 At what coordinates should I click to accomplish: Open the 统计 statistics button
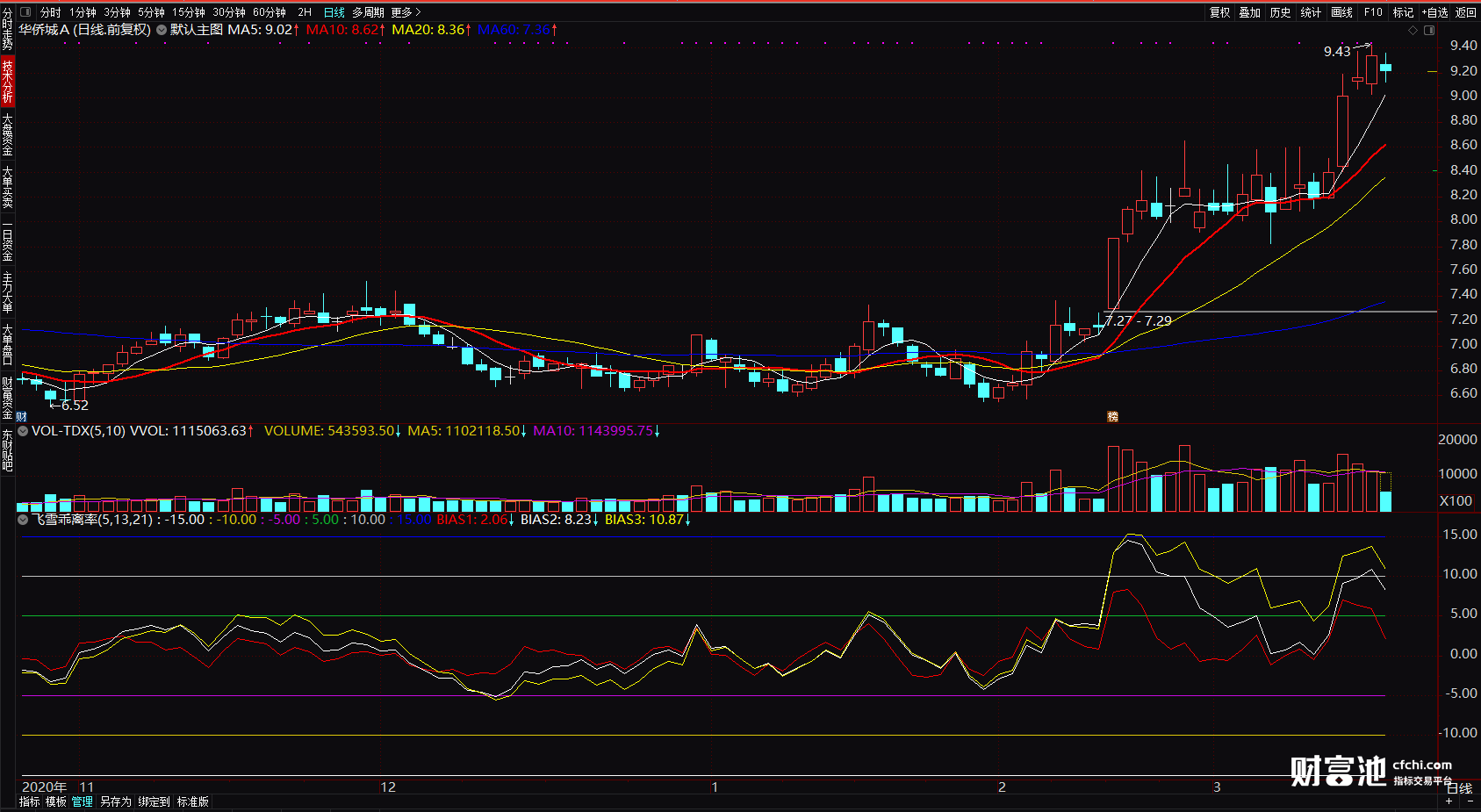tap(1311, 12)
